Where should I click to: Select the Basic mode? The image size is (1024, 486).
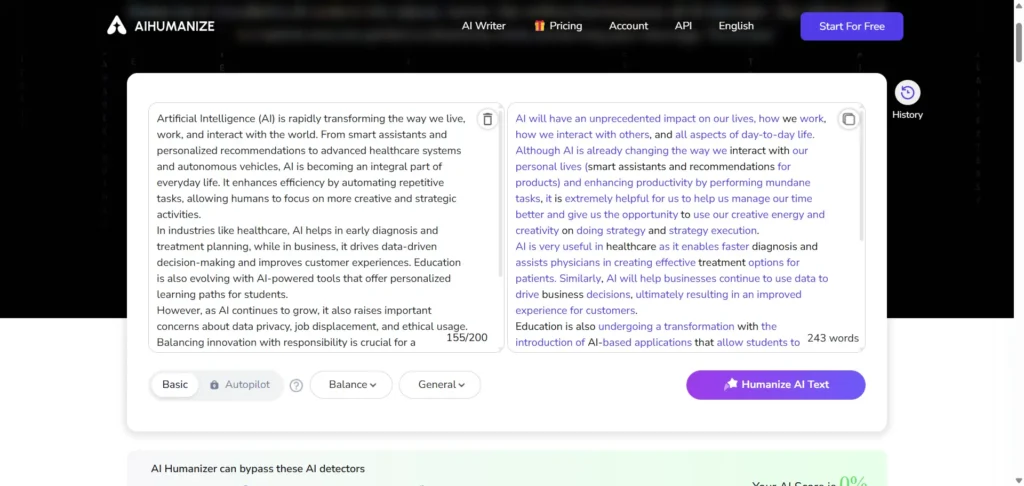coord(174,384)
